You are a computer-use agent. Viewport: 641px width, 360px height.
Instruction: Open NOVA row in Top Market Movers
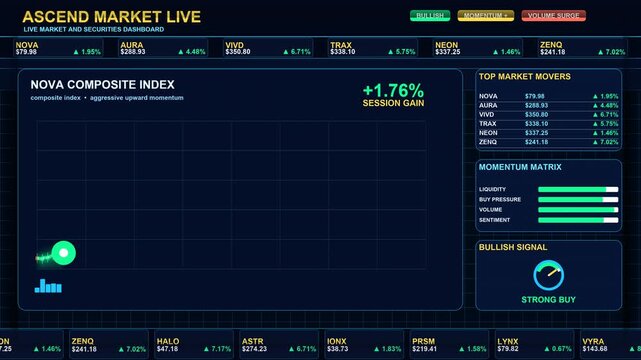click(549, 96)
